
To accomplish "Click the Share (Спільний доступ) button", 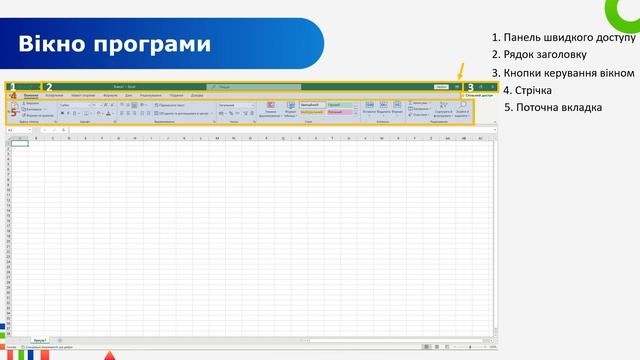I will coord(478,96).
